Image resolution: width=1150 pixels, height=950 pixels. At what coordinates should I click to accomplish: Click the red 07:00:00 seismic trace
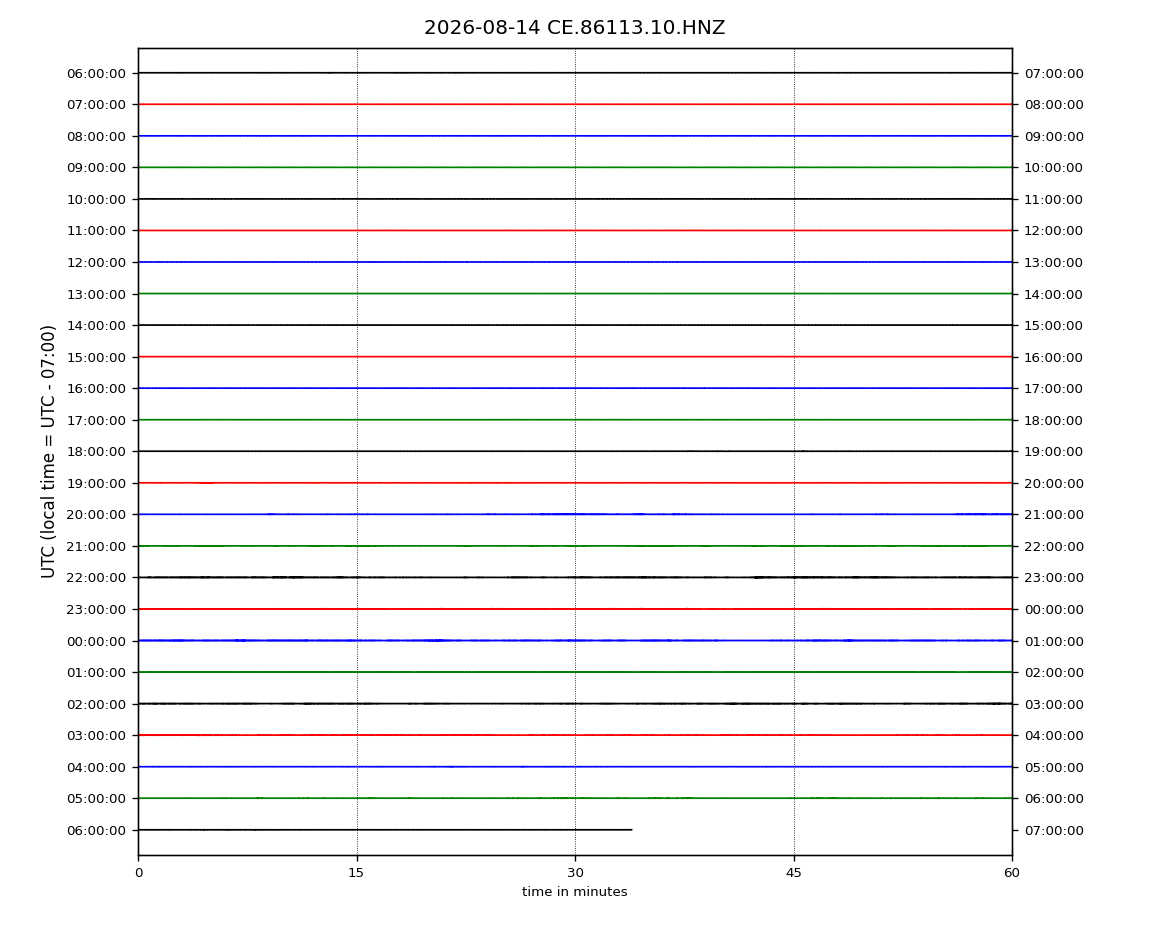click(575, 104)
